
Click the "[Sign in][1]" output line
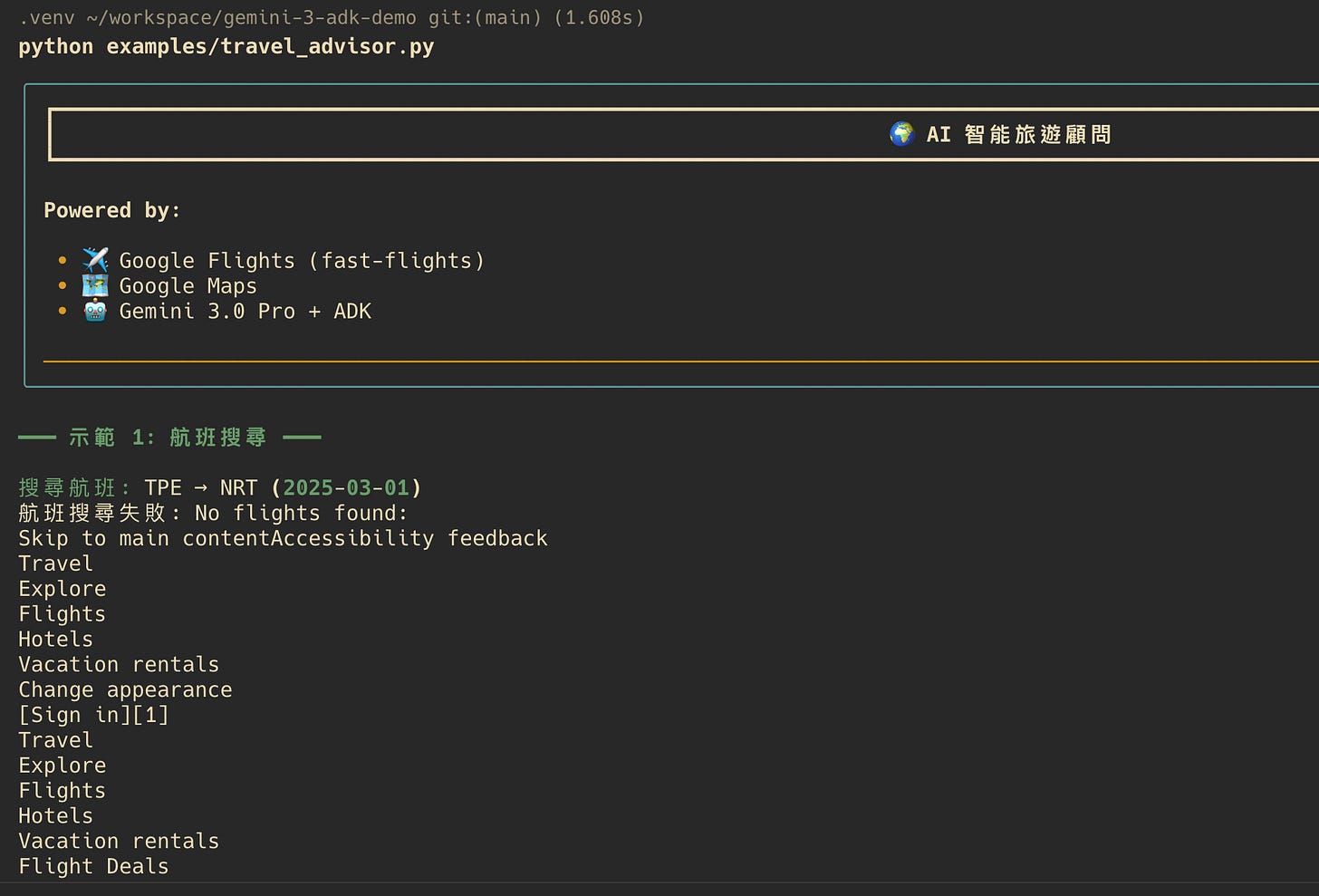tap(93, 715)
